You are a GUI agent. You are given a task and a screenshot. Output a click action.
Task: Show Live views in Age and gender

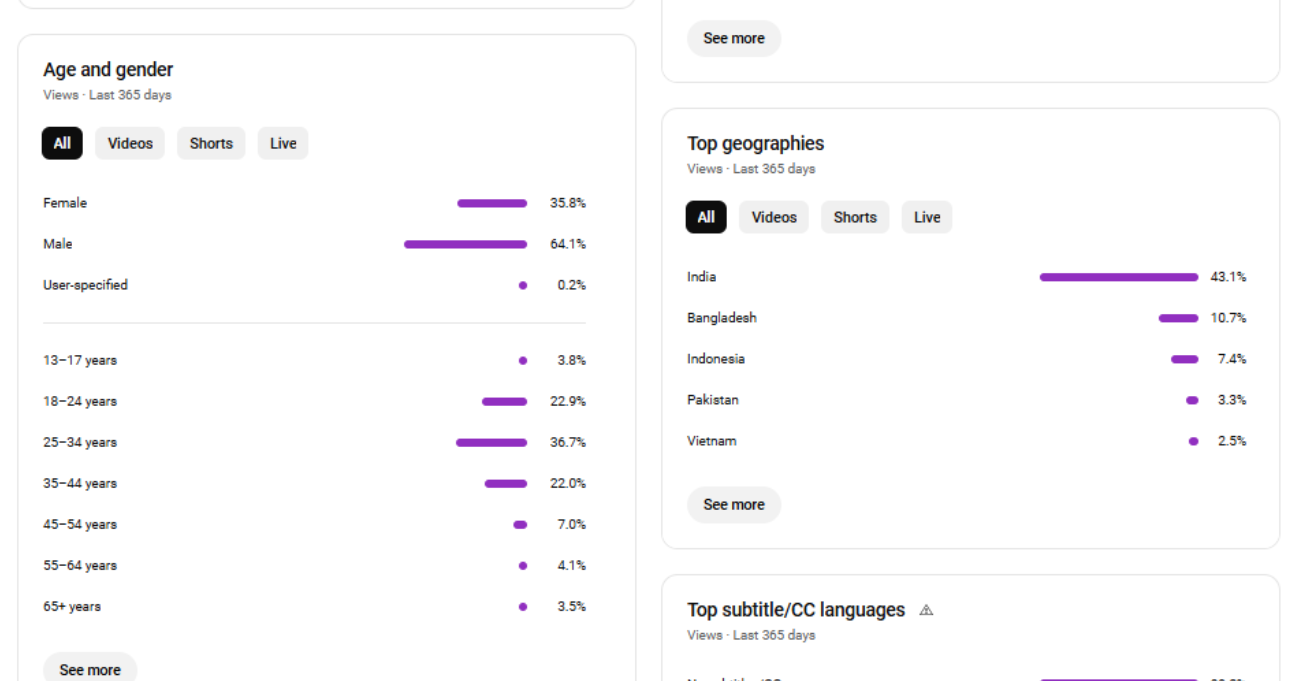(x=283, y=143)
